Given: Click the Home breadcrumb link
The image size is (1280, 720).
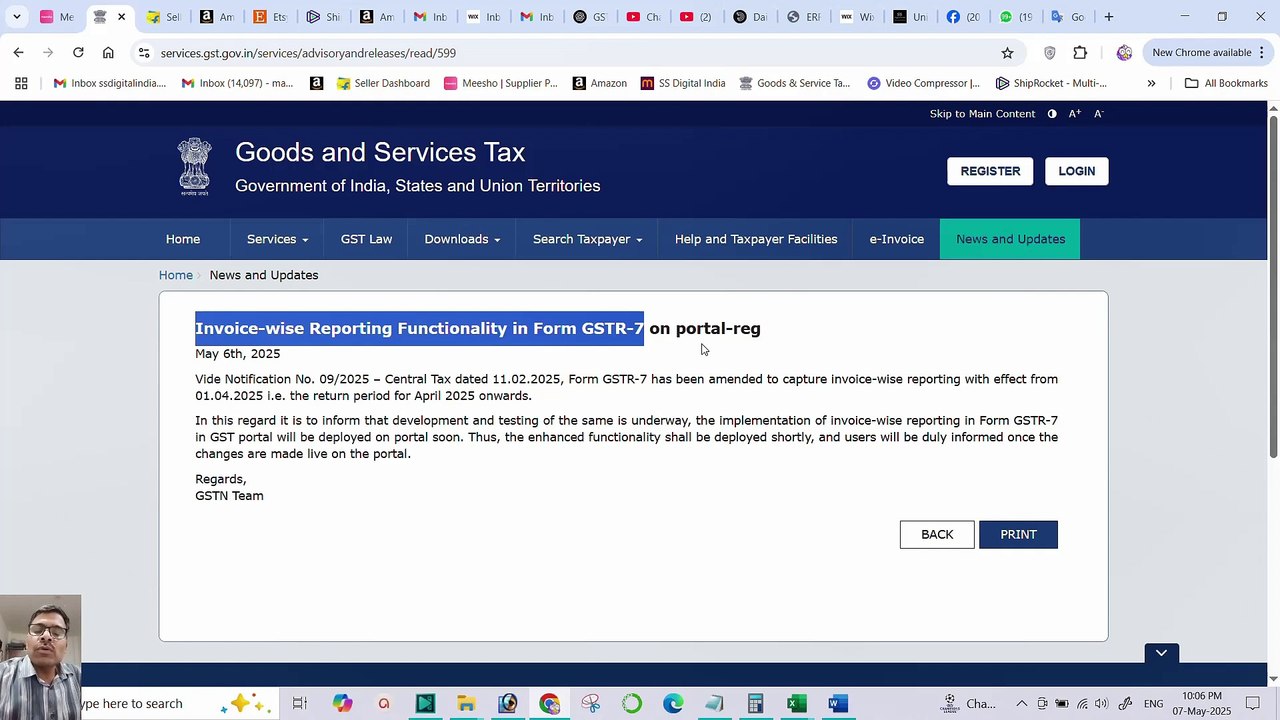Looking at the screenshot, I should tap(176, 275).
